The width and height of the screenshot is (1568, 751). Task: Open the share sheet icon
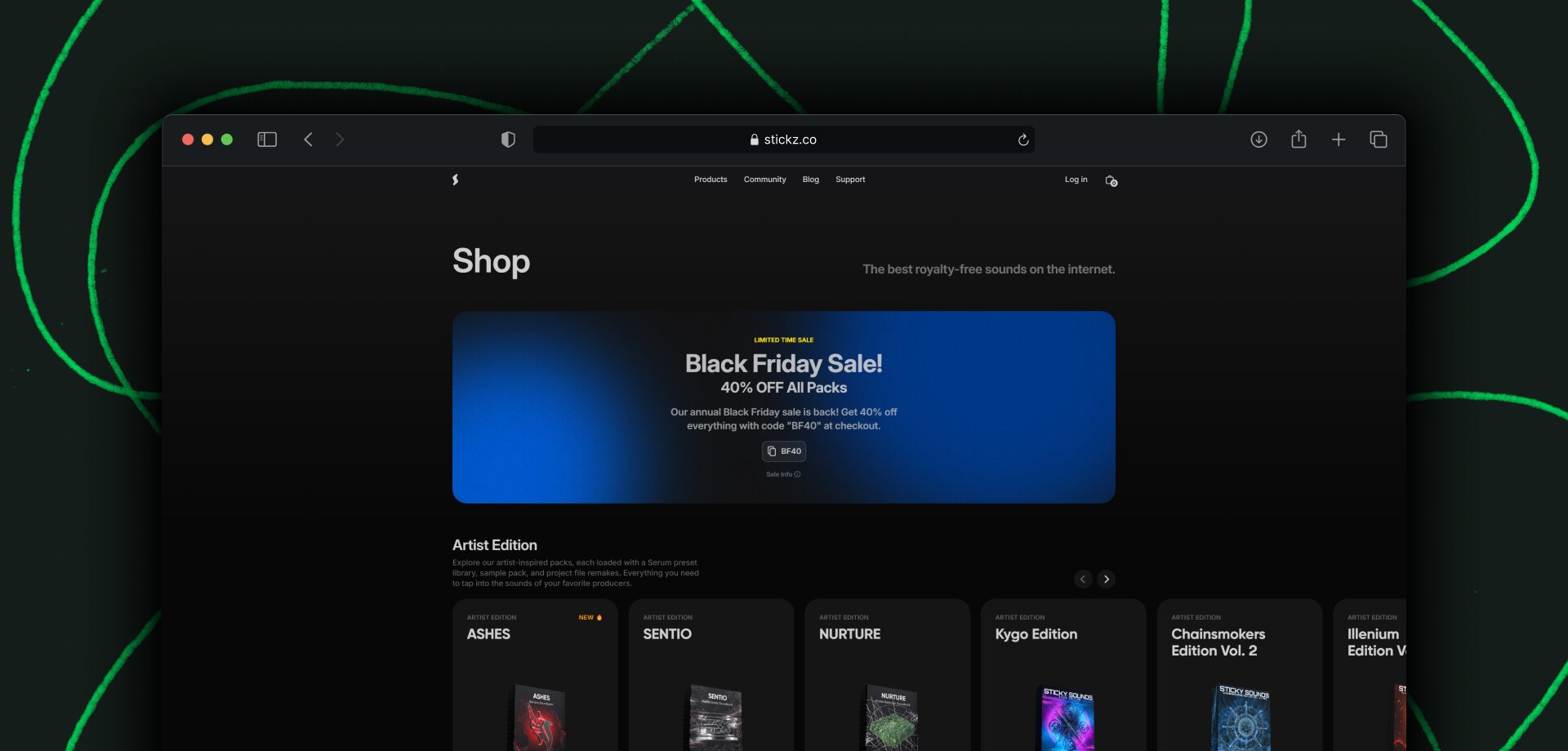pos(1298,140)
